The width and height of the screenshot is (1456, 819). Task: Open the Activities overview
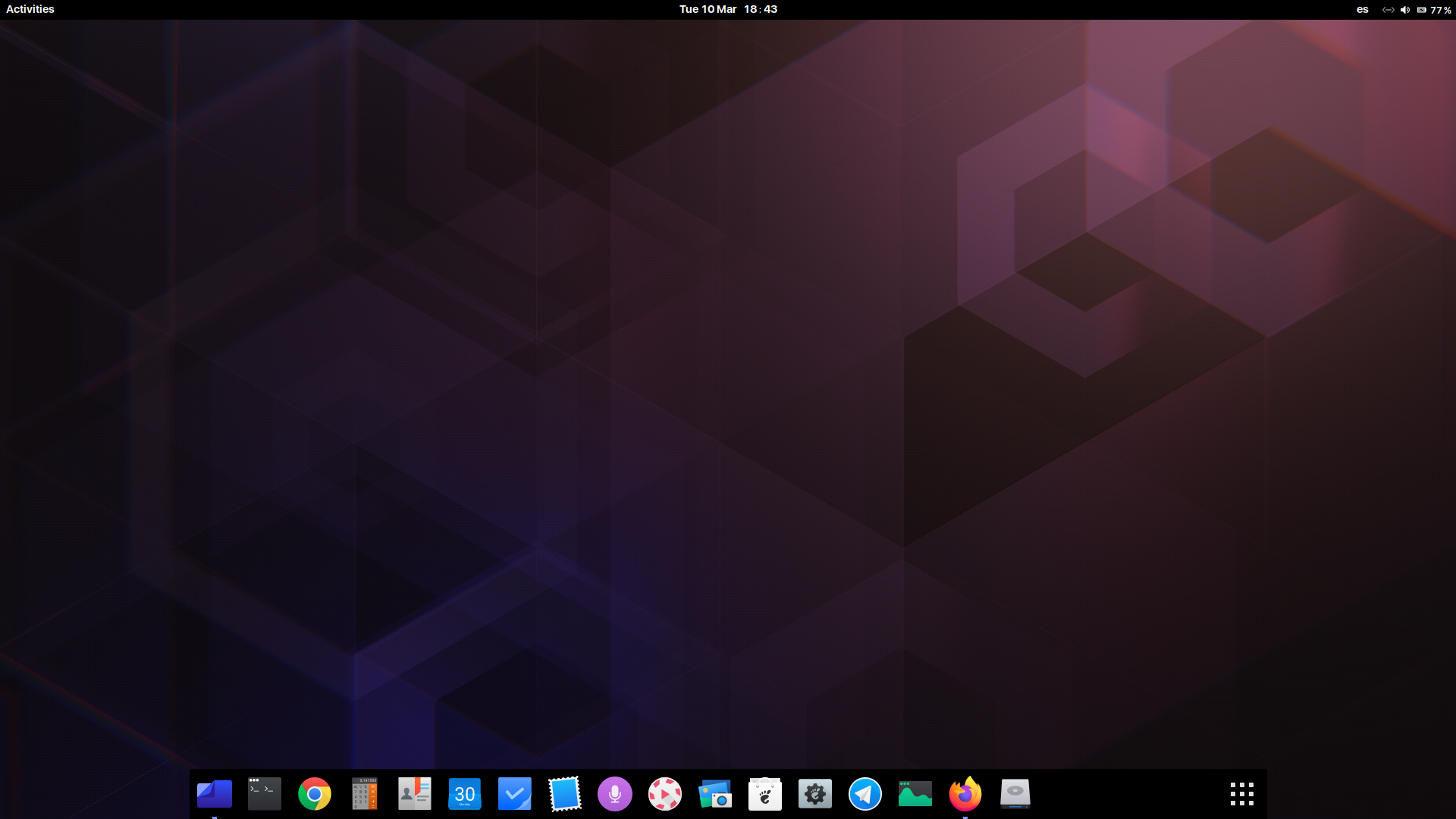click(x=30, y=9)
